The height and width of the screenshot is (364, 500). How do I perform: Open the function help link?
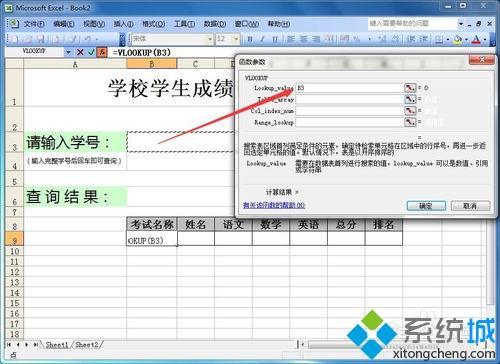(274, 205)
